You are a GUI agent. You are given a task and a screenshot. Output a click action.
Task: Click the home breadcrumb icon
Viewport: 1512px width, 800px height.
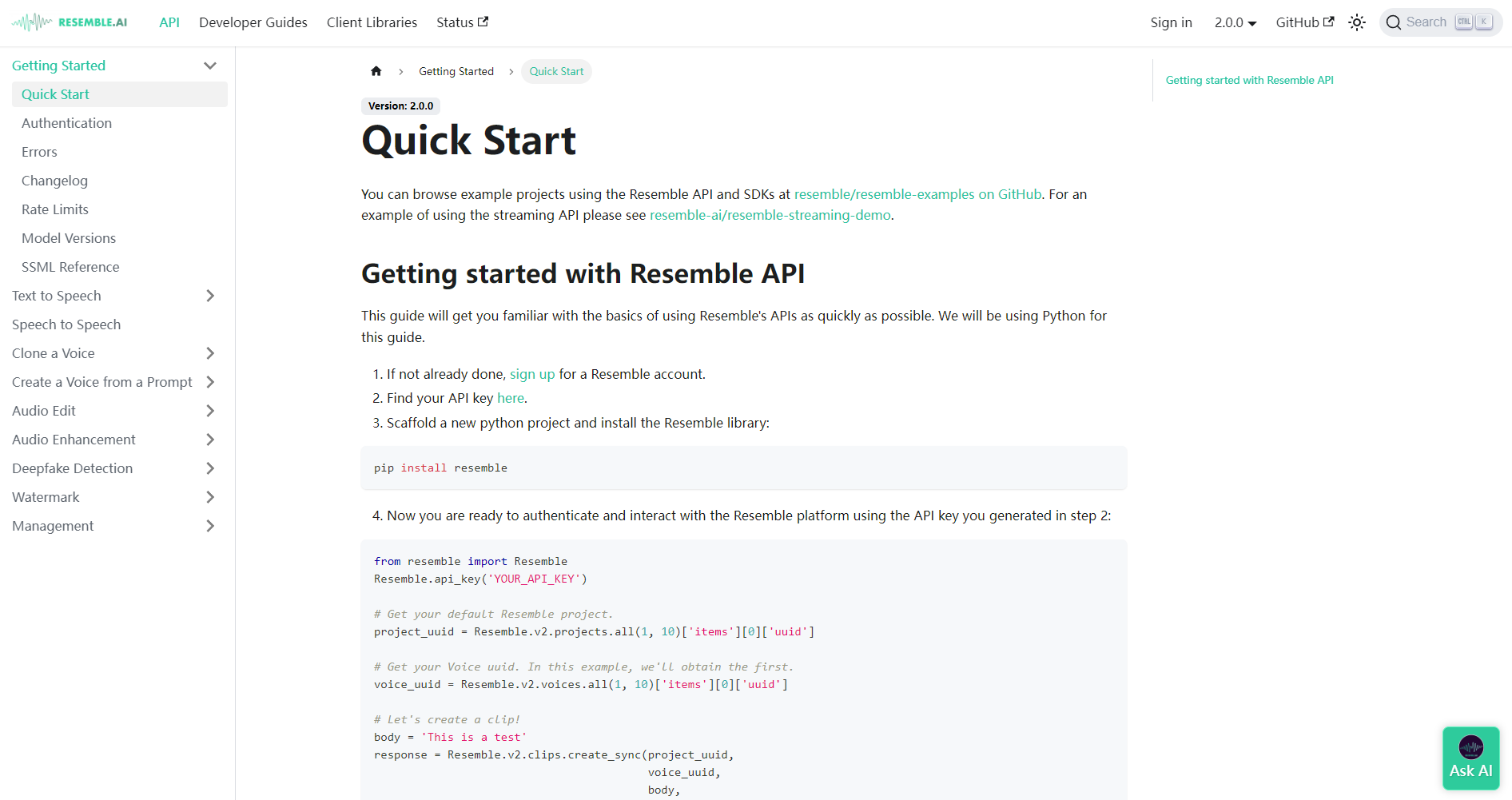(376, 71)
